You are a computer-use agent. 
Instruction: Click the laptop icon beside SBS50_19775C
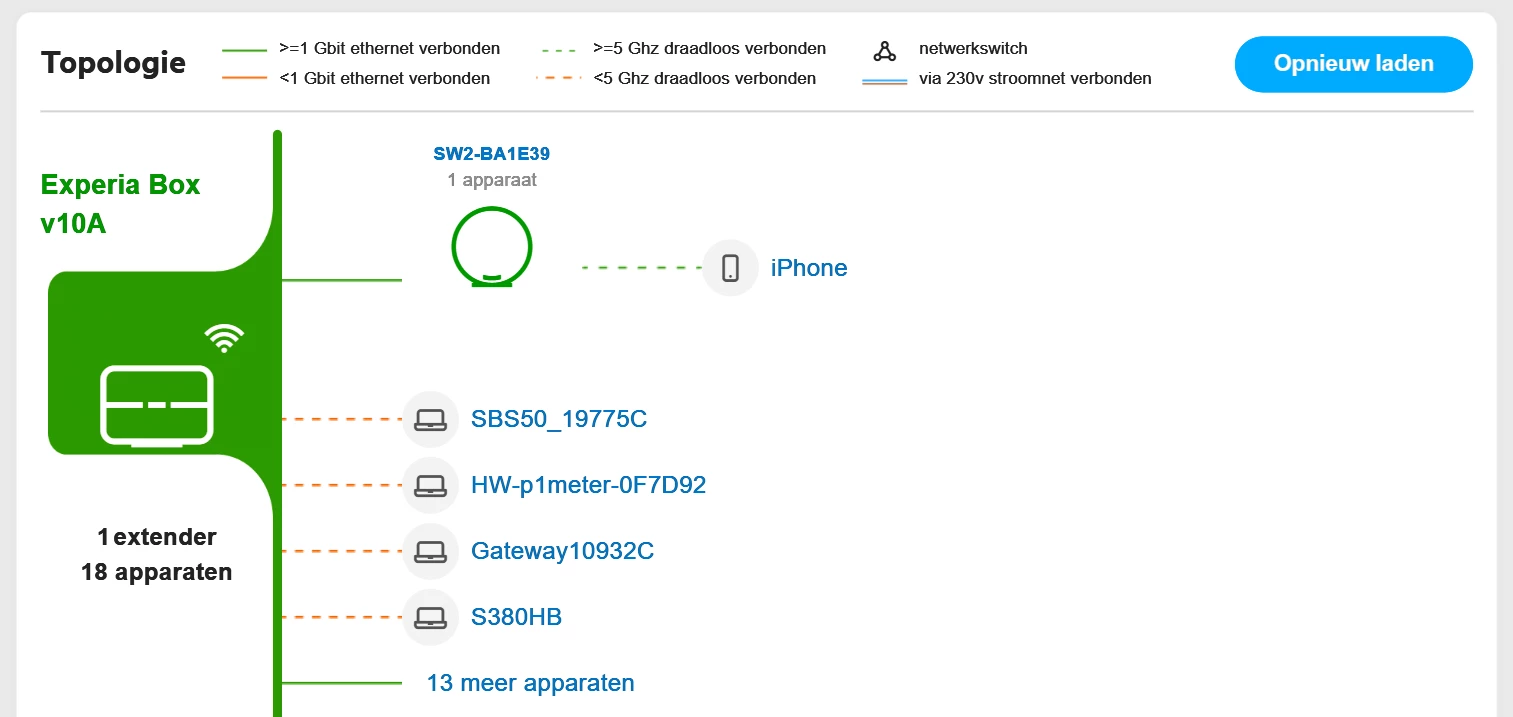point(430,419)
